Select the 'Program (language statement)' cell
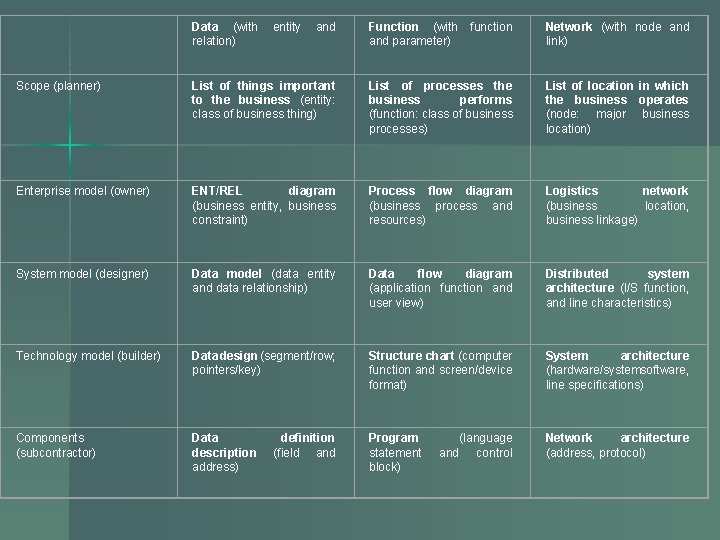Viewport: 720px width, 540px height. coord(440,452)
